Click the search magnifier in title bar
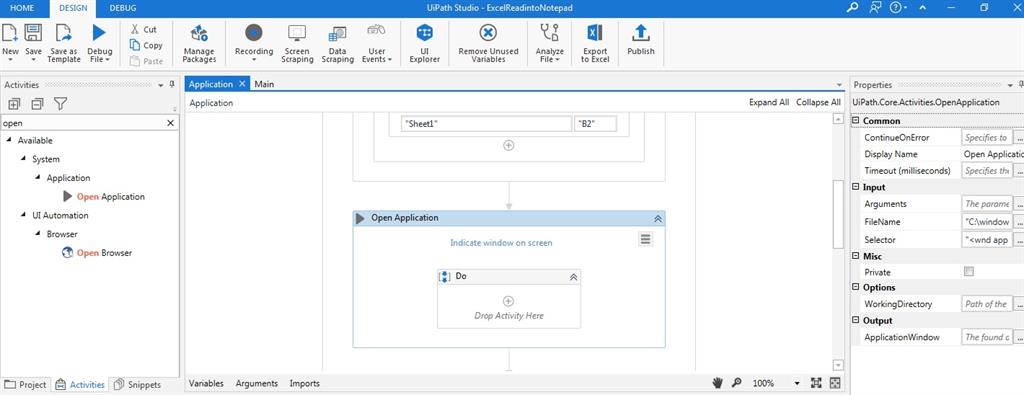 click(852, 8)
